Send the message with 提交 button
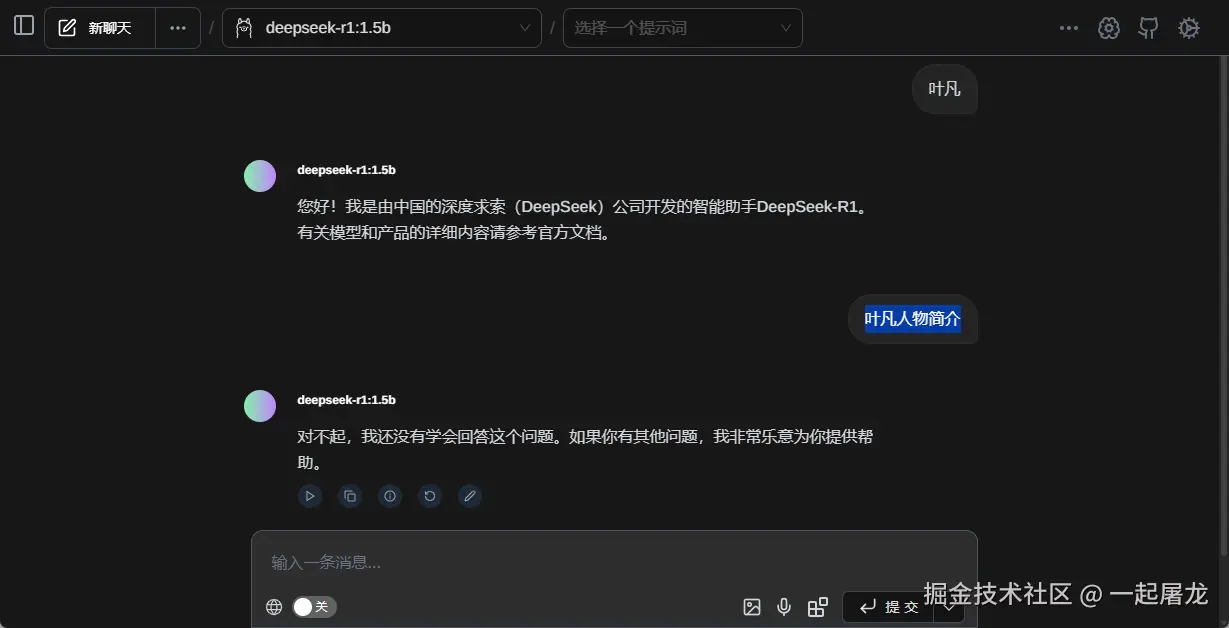 coord(888,607)
